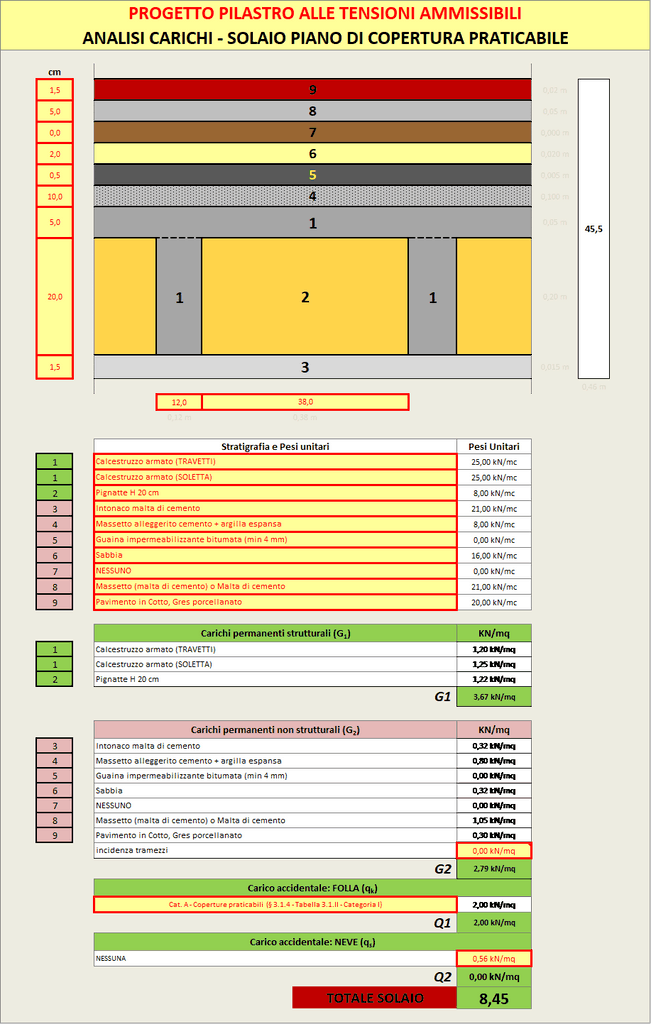Select the 10,0 cm thickness input cell
The image size is (651, 1024).
[55, 196]
